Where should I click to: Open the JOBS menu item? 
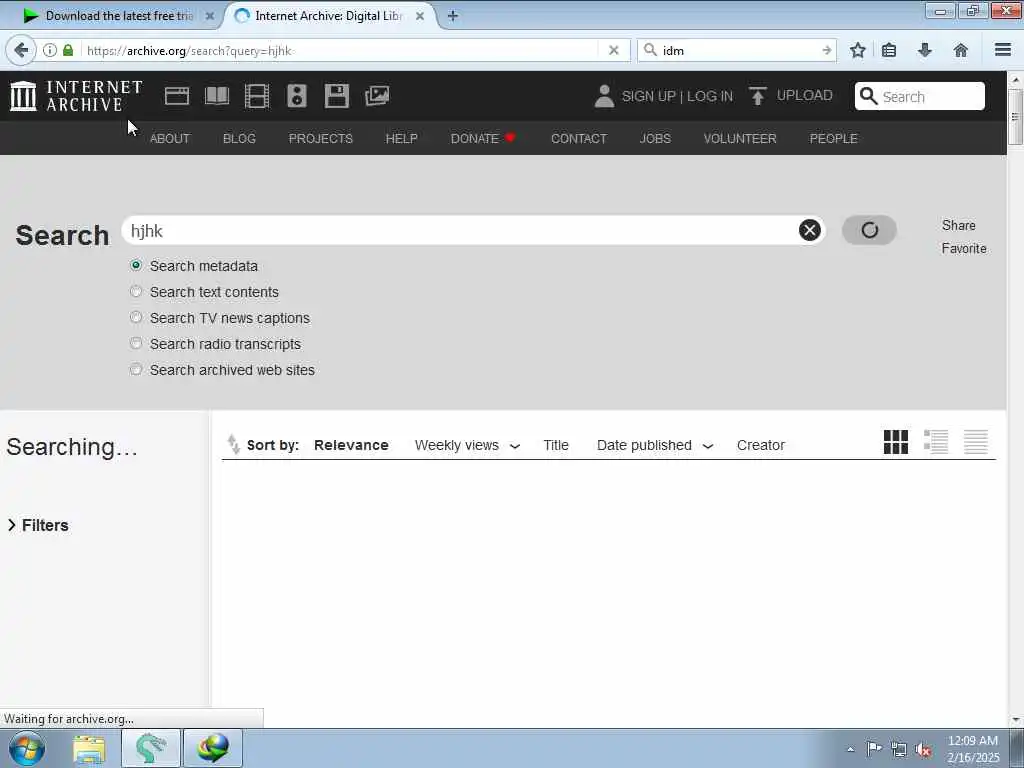(x=655, y=138)
